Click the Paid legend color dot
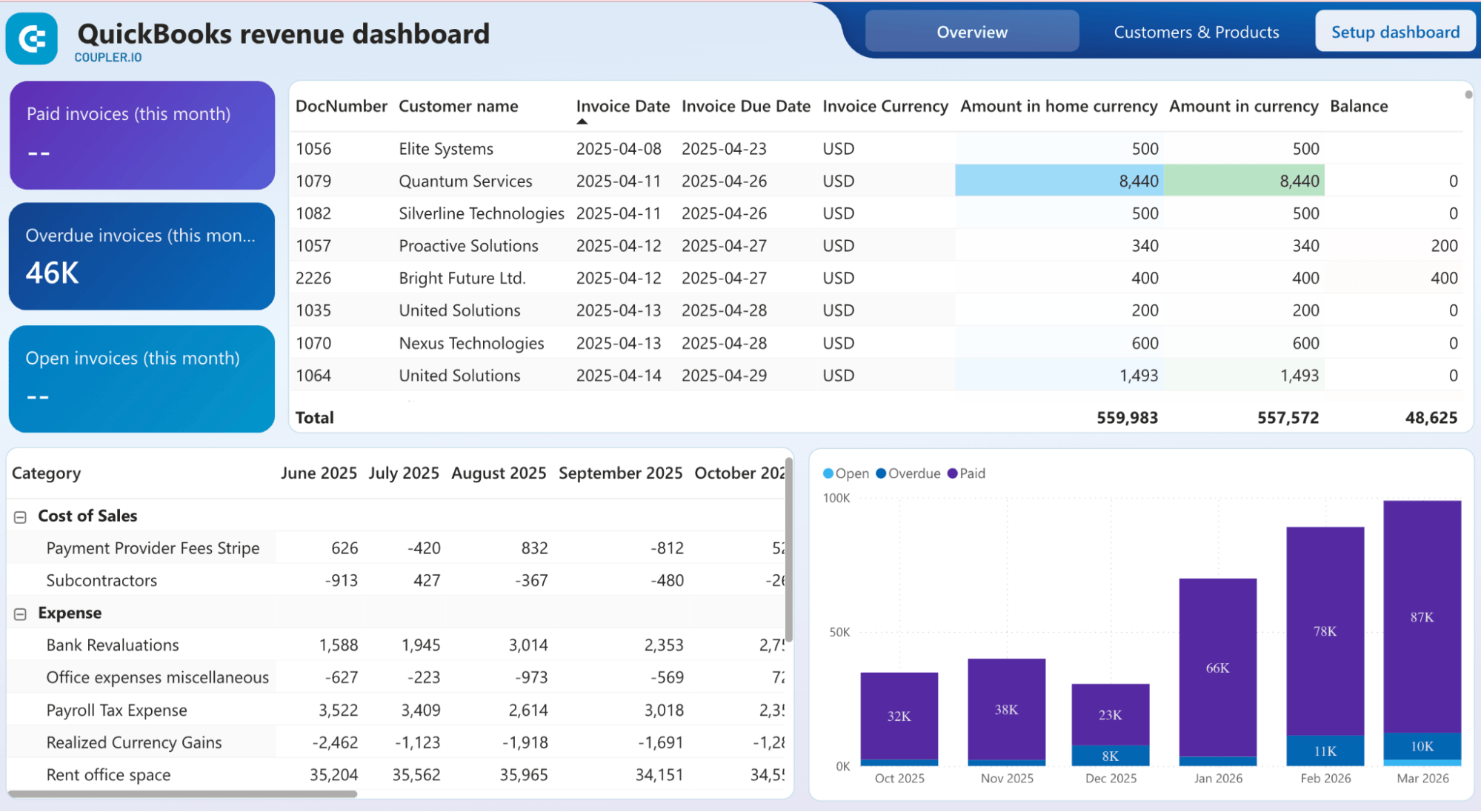Screen dimensions: 1481x812 (x=953, y=473)
